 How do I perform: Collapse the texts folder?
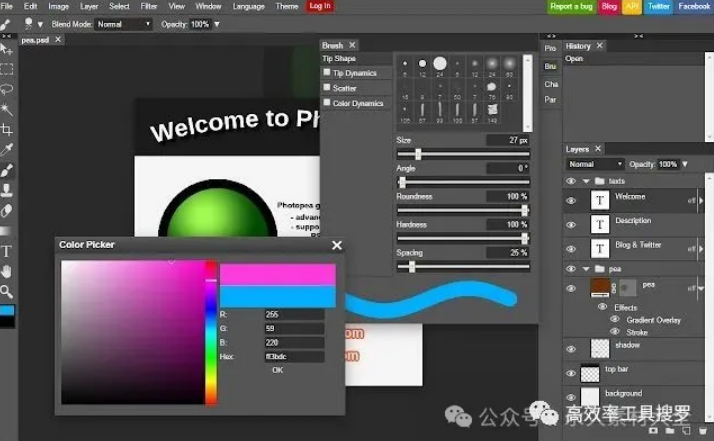(x=586, y=181)
